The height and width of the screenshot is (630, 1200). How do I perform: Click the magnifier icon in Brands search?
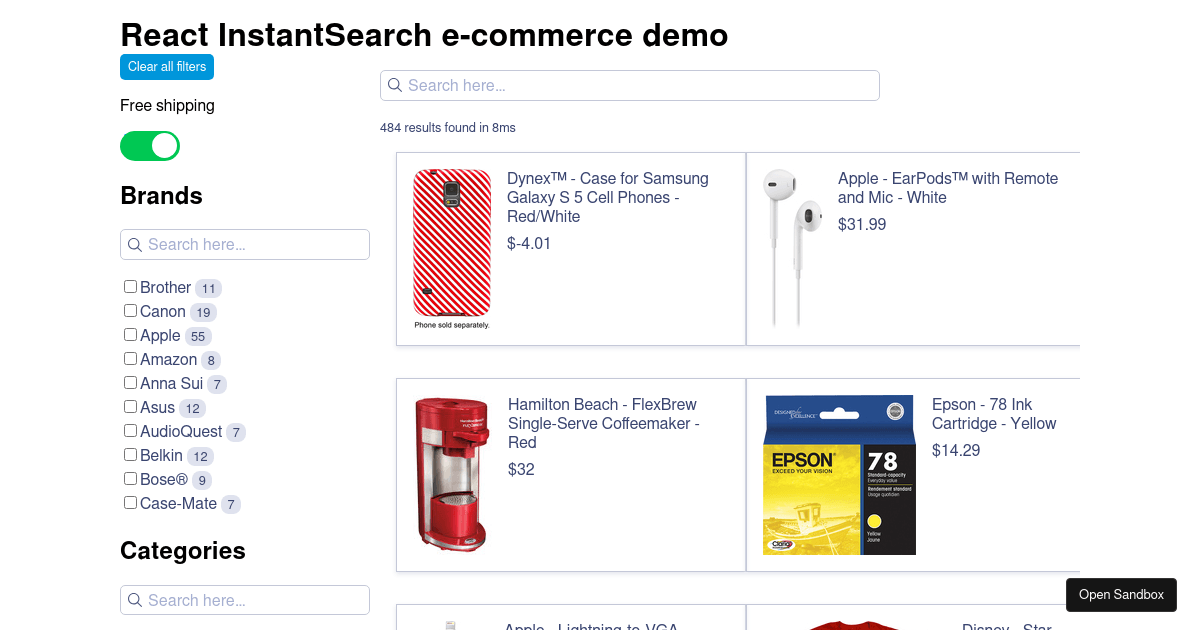135,245
